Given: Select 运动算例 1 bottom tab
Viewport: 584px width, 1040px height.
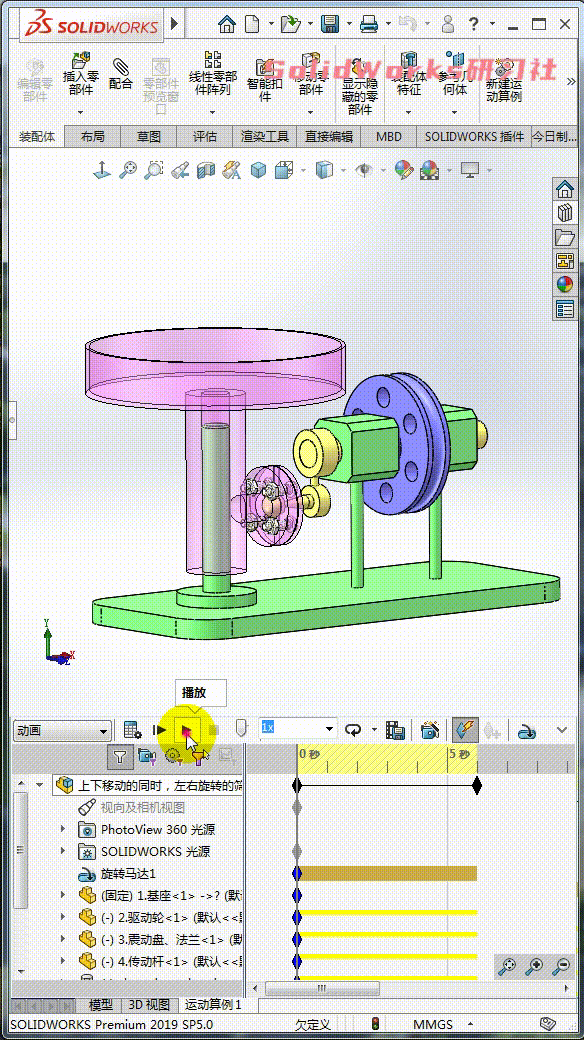Looking at the screenshot, I should [x=212, y=1005].
